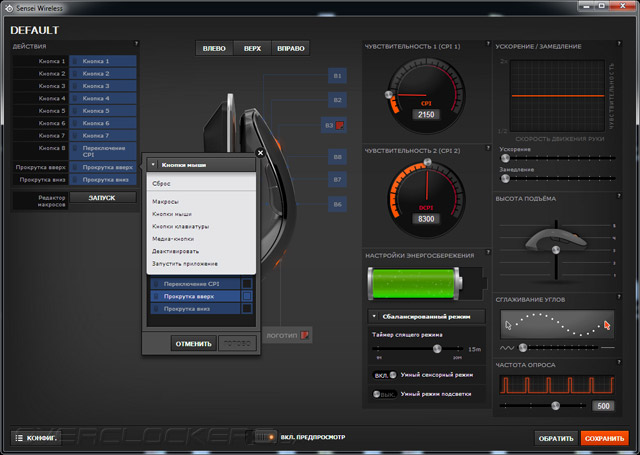640x455 pixels.
Task: Choose Макросы from the popup list
Action: tap(166, 202)
